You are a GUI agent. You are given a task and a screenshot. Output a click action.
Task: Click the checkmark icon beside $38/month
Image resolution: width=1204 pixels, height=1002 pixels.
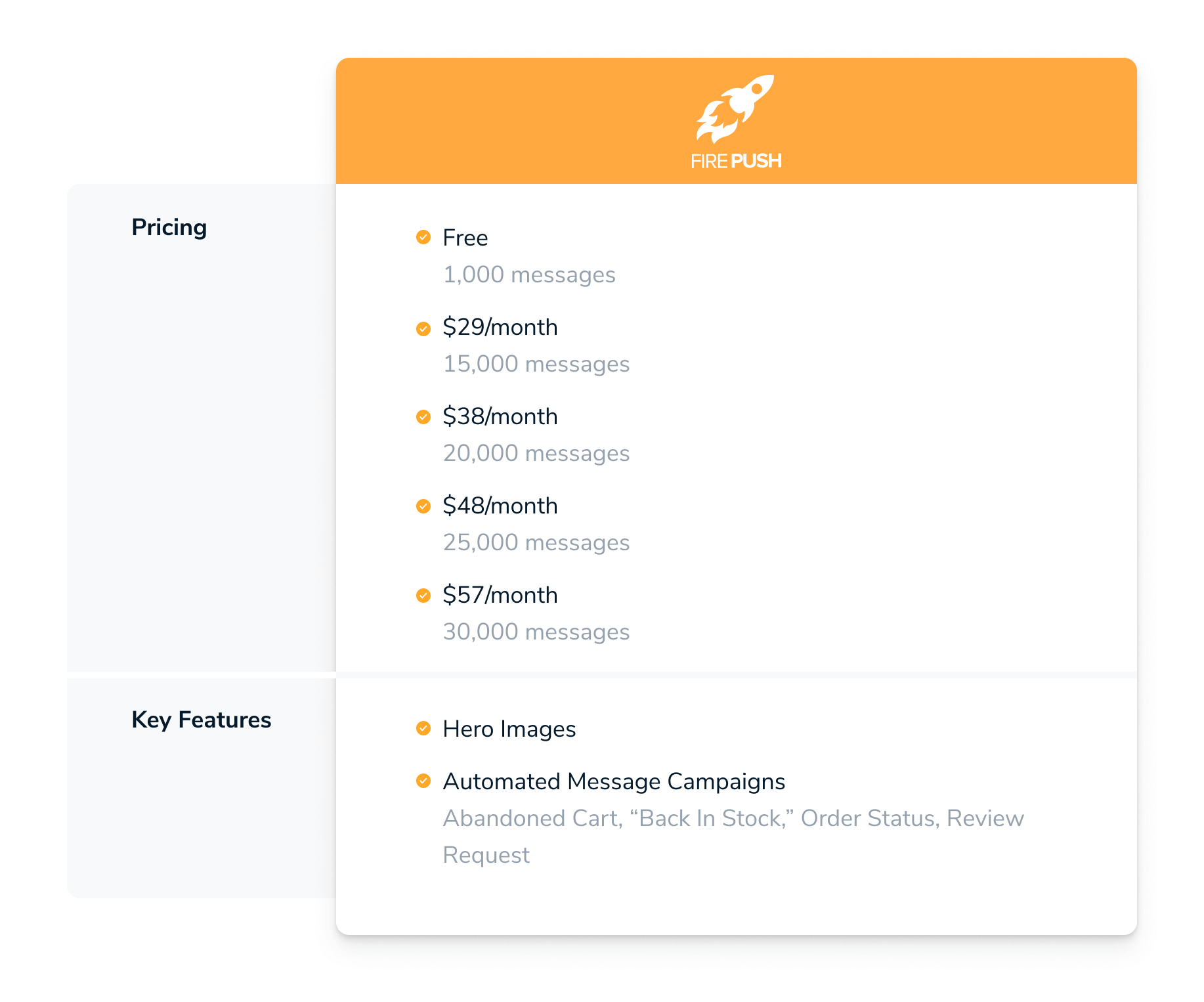point(423,417)
